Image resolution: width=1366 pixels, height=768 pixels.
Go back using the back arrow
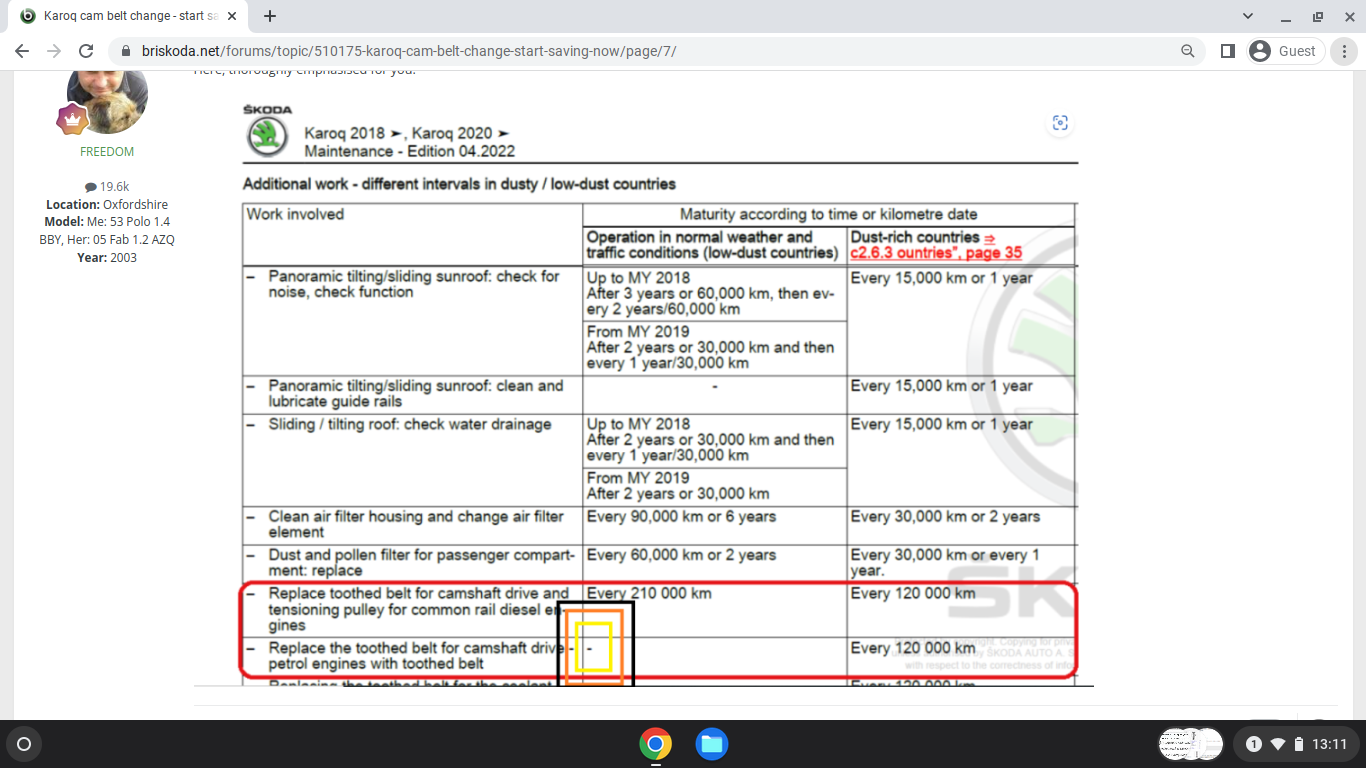(x=21, y=50)
